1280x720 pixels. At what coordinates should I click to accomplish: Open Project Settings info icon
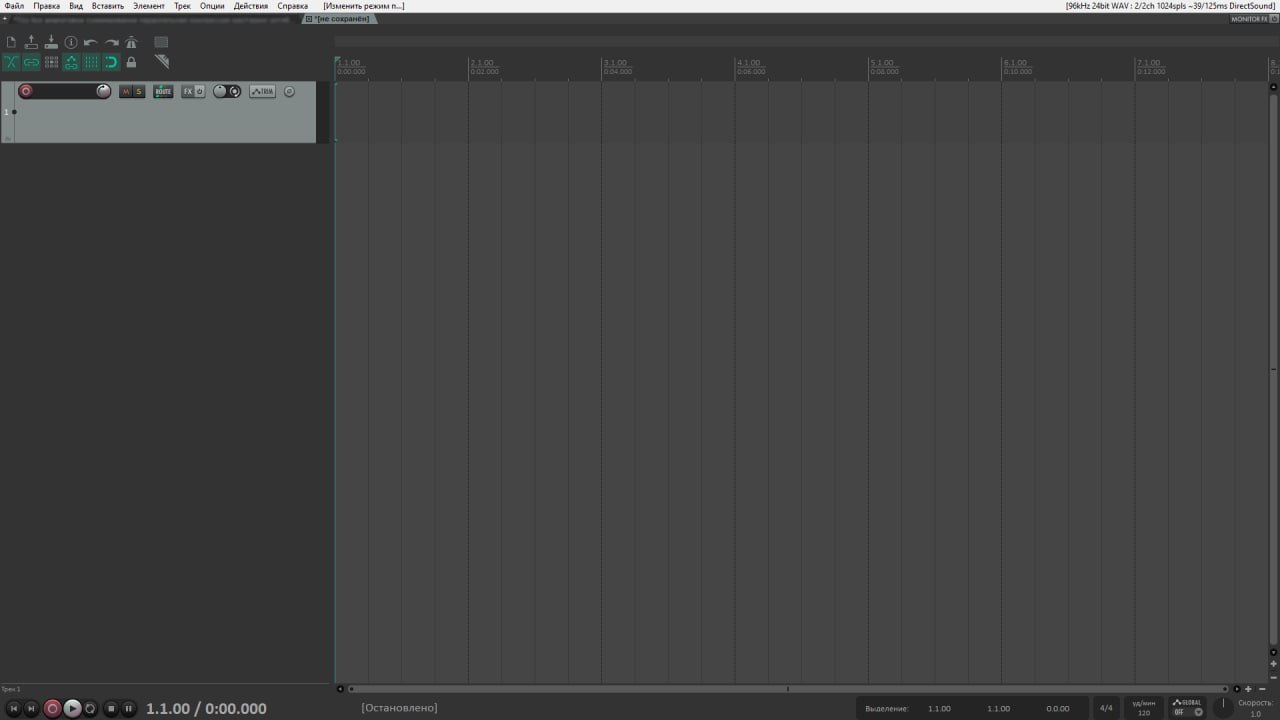71,42
